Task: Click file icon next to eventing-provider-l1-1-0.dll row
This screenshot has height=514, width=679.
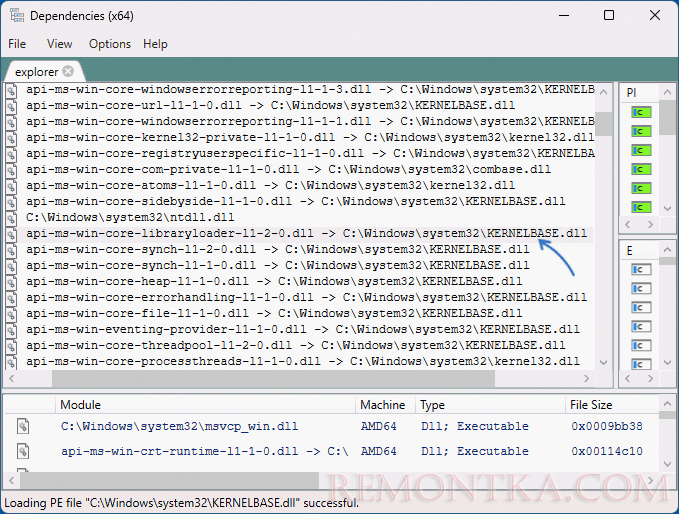Action: click(x=11, y=331)
